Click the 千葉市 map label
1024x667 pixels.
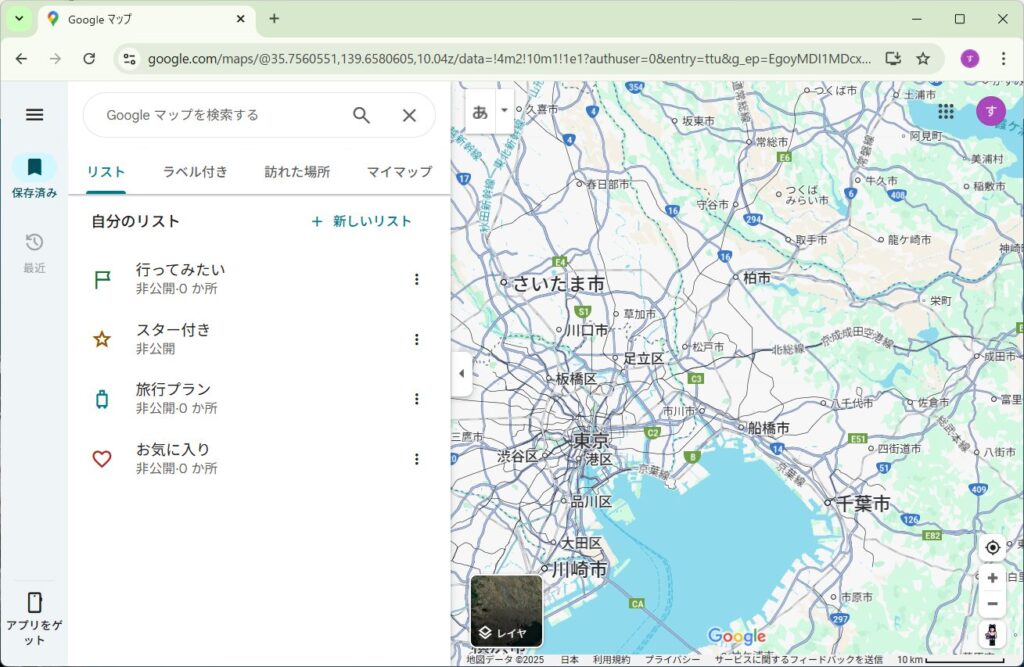pyautogui.click(x=863, y=503)
